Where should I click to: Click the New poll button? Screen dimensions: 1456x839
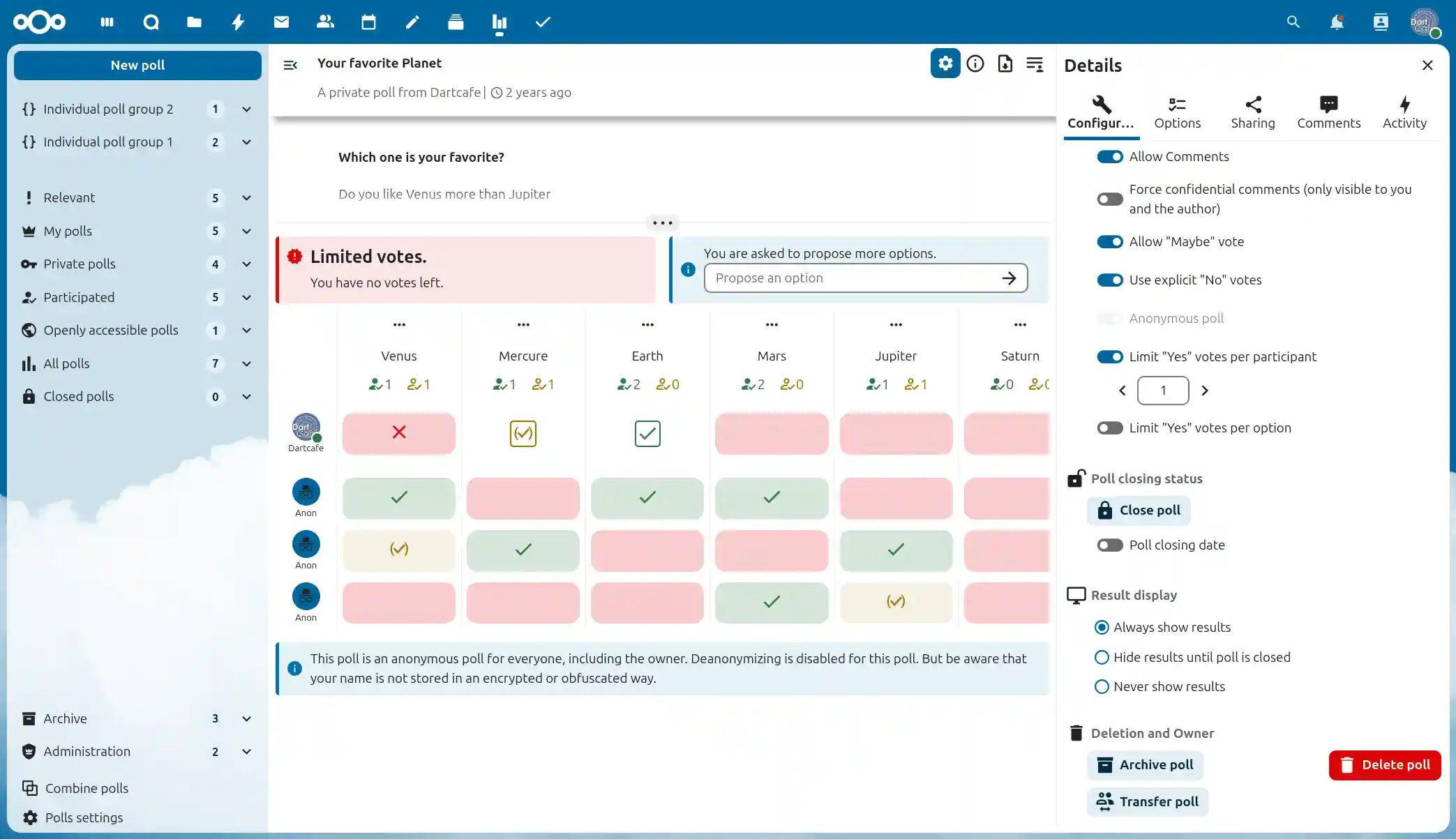pyautogui.click(x=137, y=66)
